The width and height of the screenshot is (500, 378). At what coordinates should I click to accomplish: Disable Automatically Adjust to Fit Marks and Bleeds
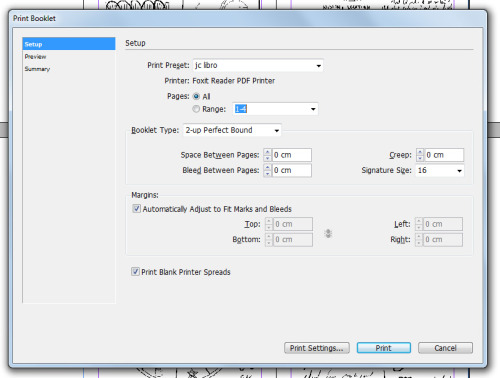pos(136,209)
